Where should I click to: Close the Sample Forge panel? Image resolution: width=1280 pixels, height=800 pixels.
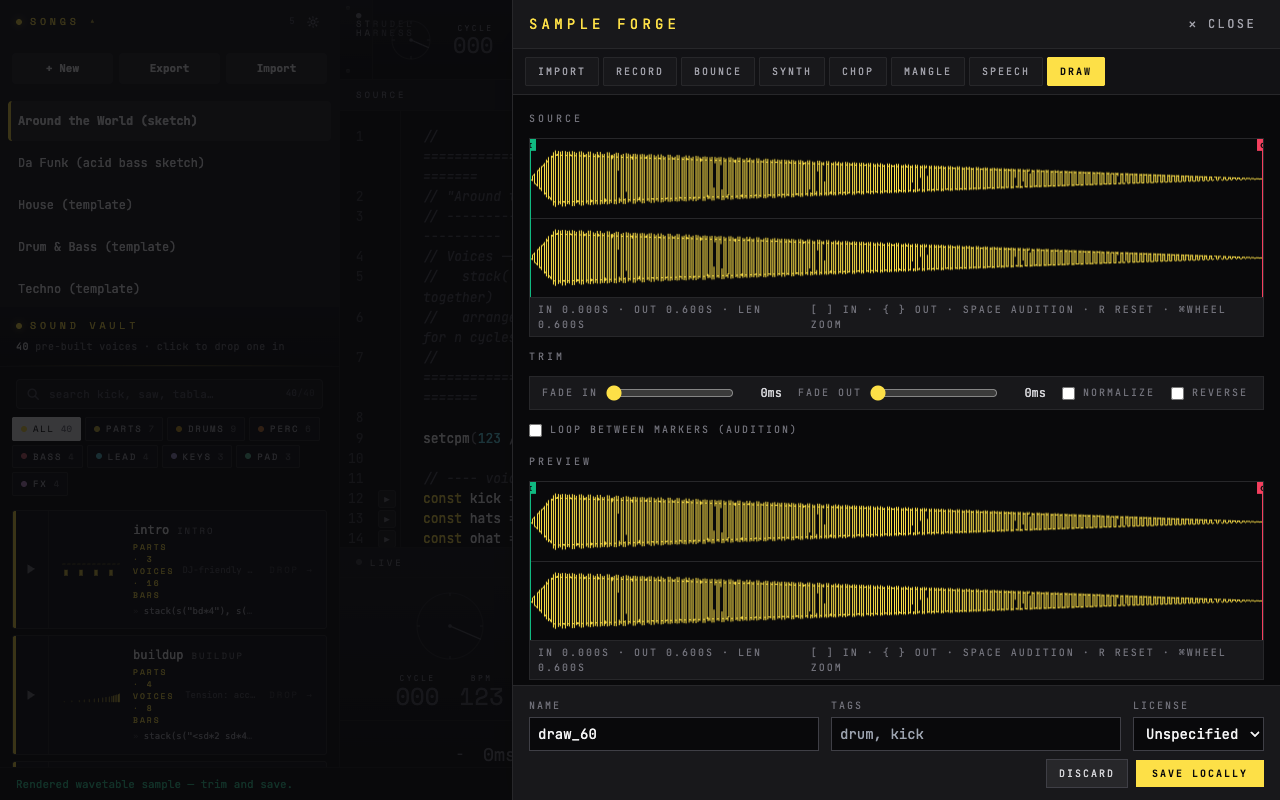pos(1221,24)
